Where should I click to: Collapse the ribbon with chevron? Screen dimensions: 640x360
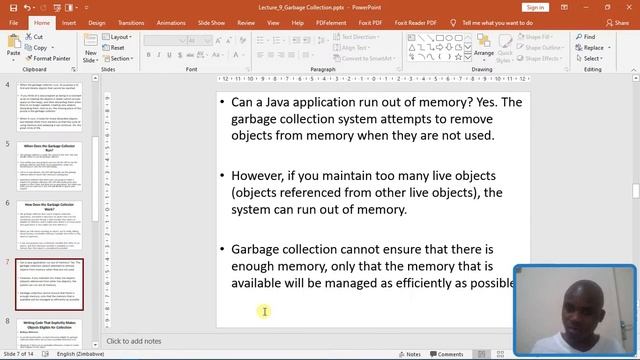[633, 70]
